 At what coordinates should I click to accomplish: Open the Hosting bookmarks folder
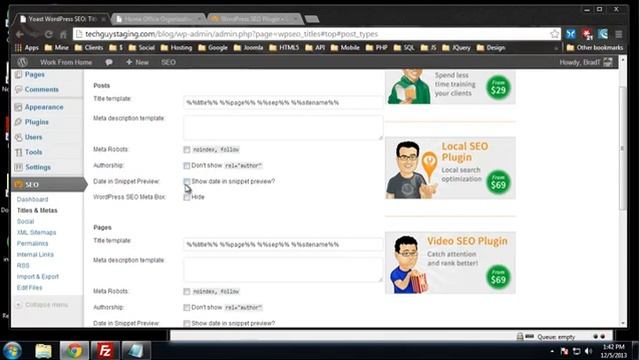(x=176, y=48)
